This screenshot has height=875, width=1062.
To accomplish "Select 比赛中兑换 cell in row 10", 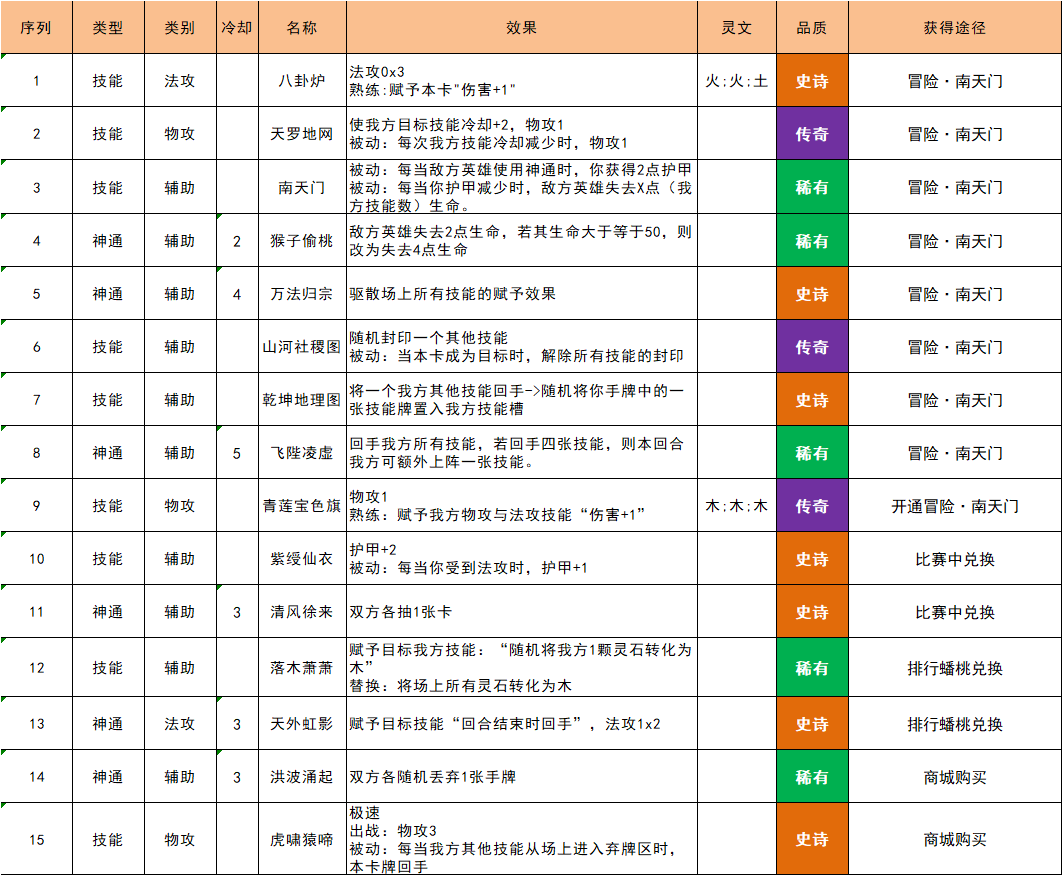I will coord(955,559).
